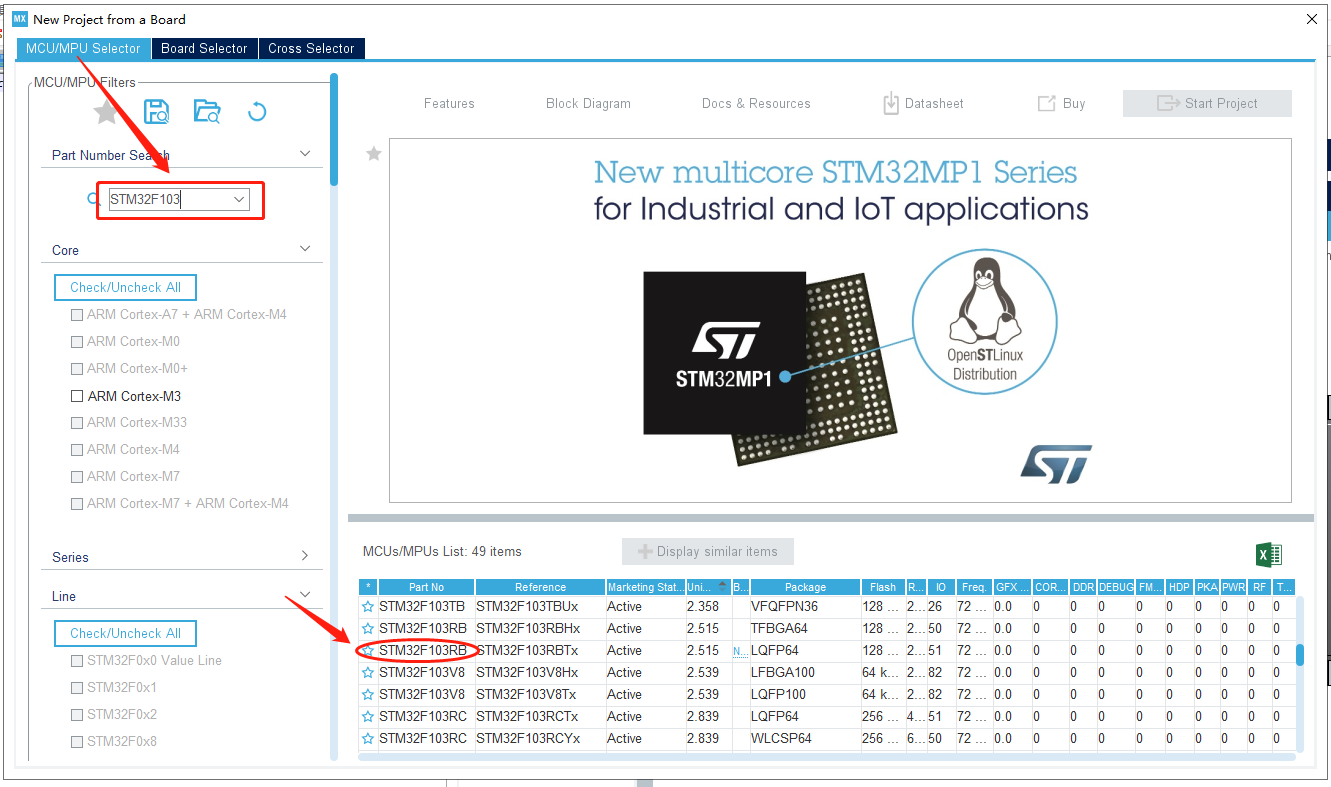Enable the ARM Cortex-M4 core filter
Image resolution: width=1331 pixels, height=787 pixels.
[77, 449]
